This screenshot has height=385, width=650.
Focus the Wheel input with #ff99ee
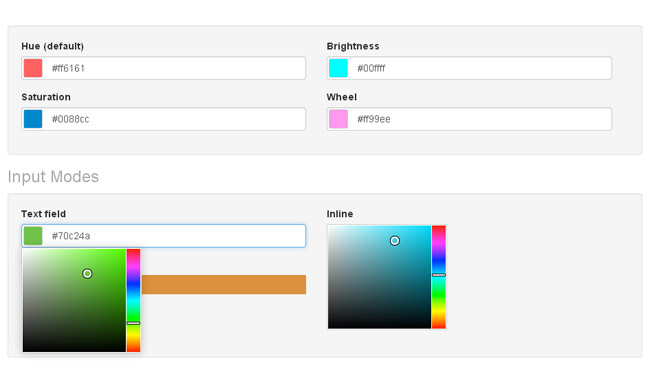(469, 119)
